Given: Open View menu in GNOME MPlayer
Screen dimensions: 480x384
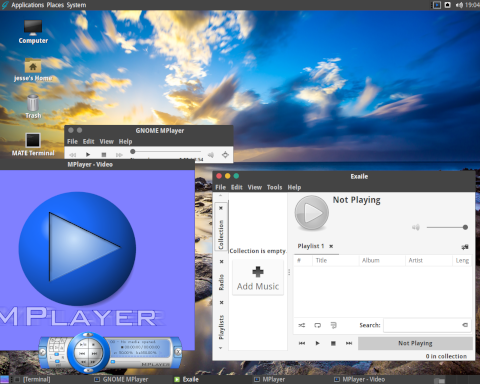Looking at the screenshot, I should point(107,142).
